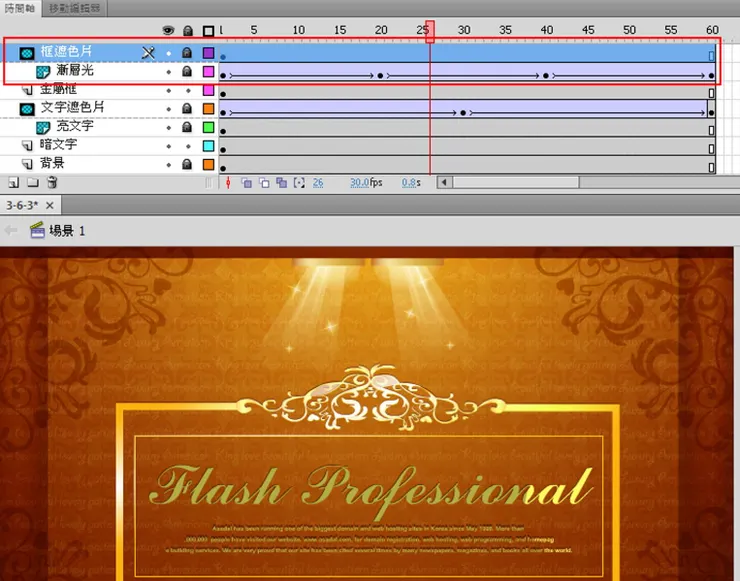Click the layer page icon of 暗文字

(x=27, y=145)
